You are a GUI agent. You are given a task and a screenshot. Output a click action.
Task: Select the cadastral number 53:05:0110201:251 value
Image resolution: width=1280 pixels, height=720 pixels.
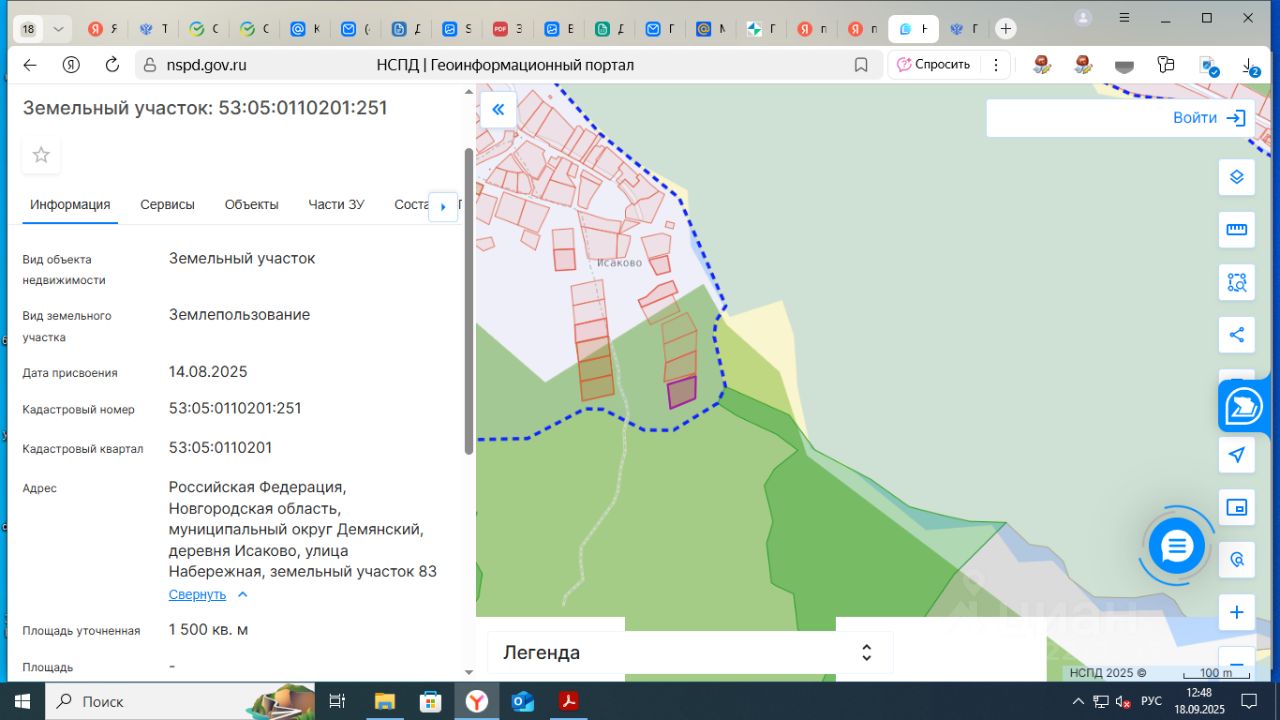point(235,408)
